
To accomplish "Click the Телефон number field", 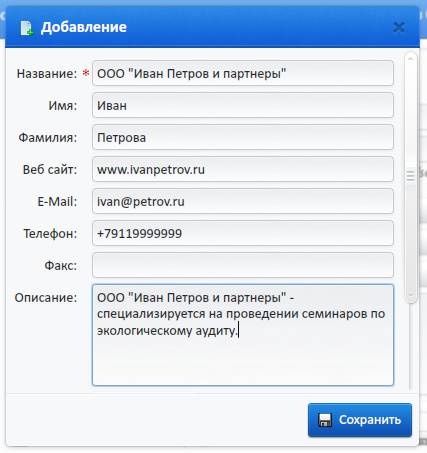I will [x=243, y=233].
